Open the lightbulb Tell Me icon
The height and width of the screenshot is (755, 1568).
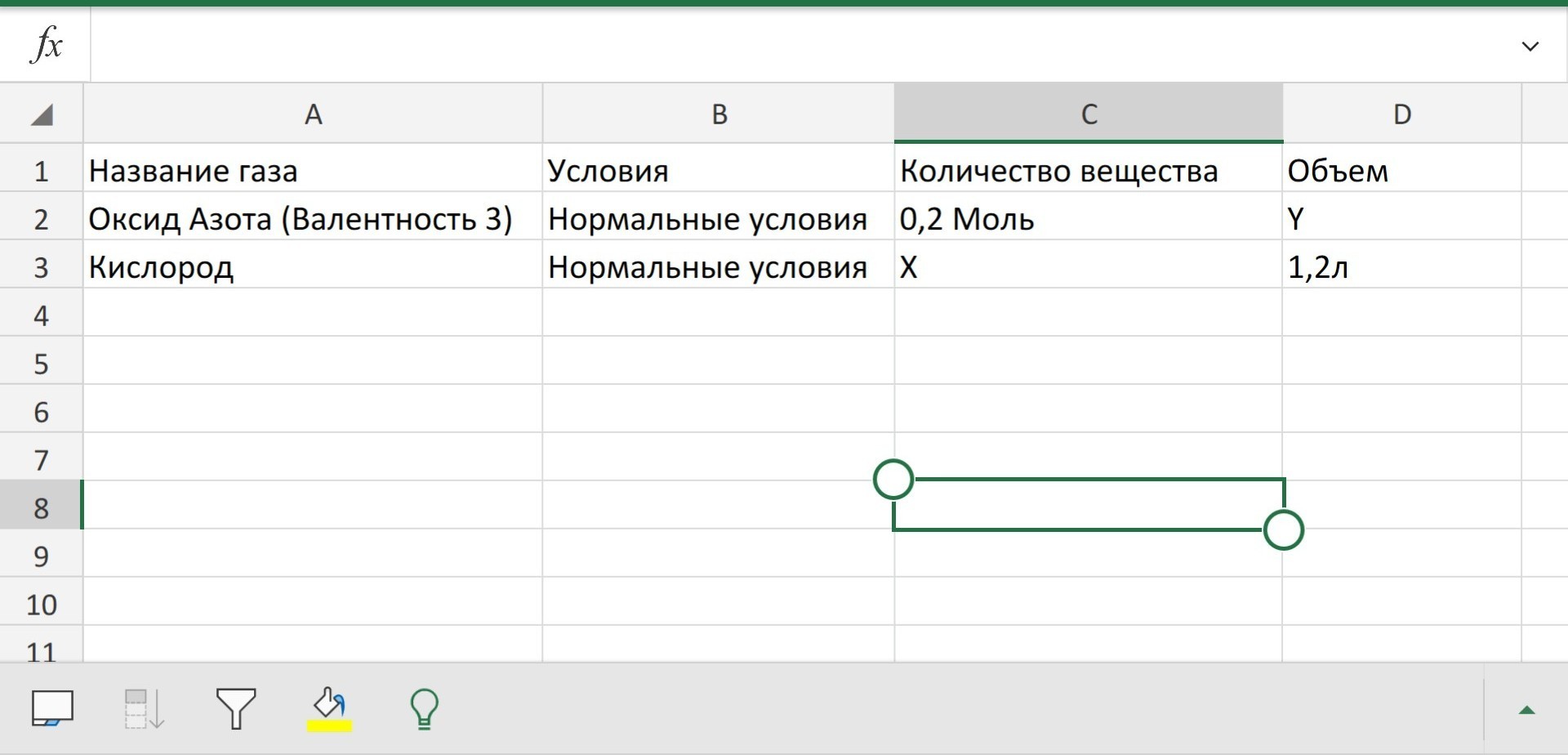tap(424, 708)
